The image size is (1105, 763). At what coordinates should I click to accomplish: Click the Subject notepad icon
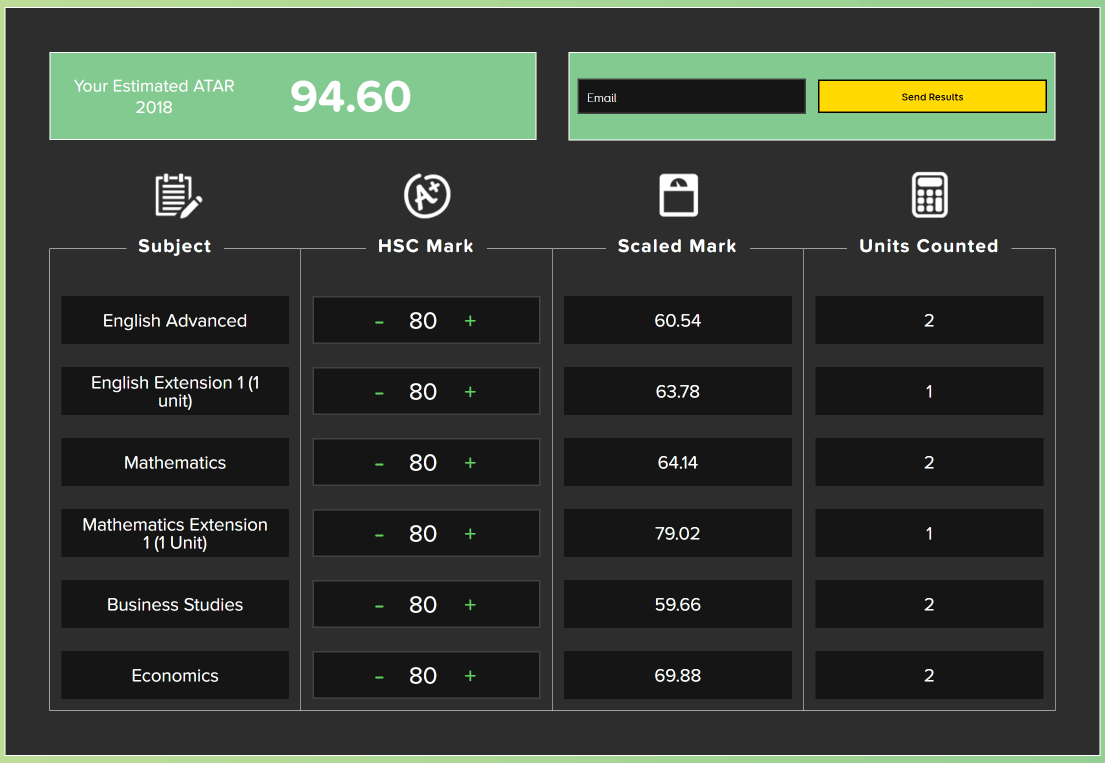[x=178, y=196]
